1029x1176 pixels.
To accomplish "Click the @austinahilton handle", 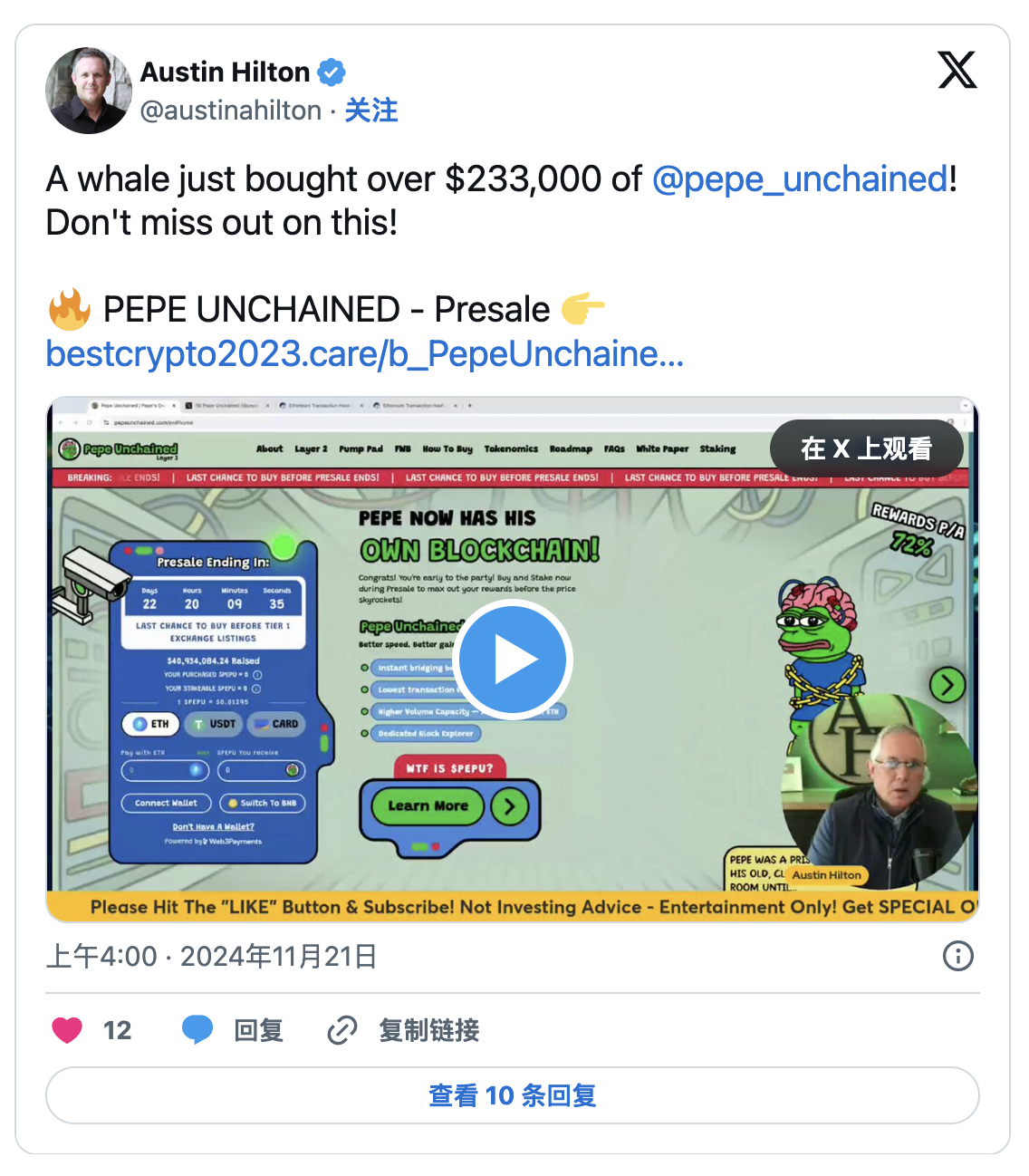I will click(x=231, y=111).
